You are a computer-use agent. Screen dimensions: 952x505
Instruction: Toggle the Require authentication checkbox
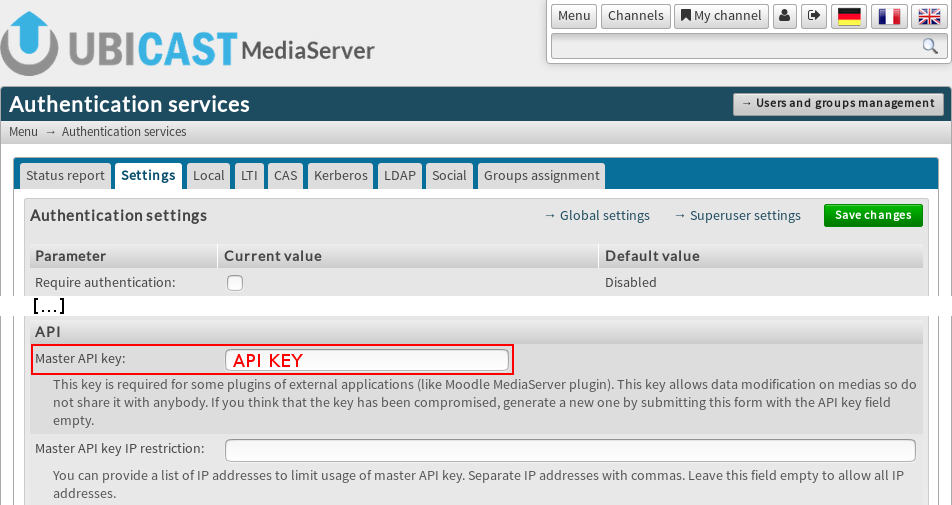click(235, 283)
